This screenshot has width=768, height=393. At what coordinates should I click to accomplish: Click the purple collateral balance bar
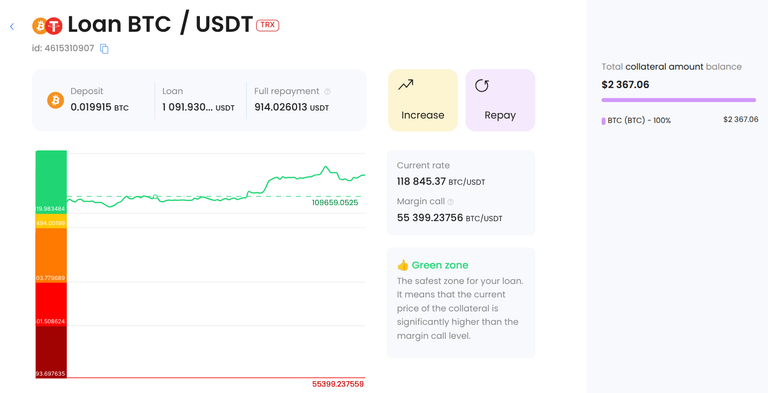[x=679, y=100]
